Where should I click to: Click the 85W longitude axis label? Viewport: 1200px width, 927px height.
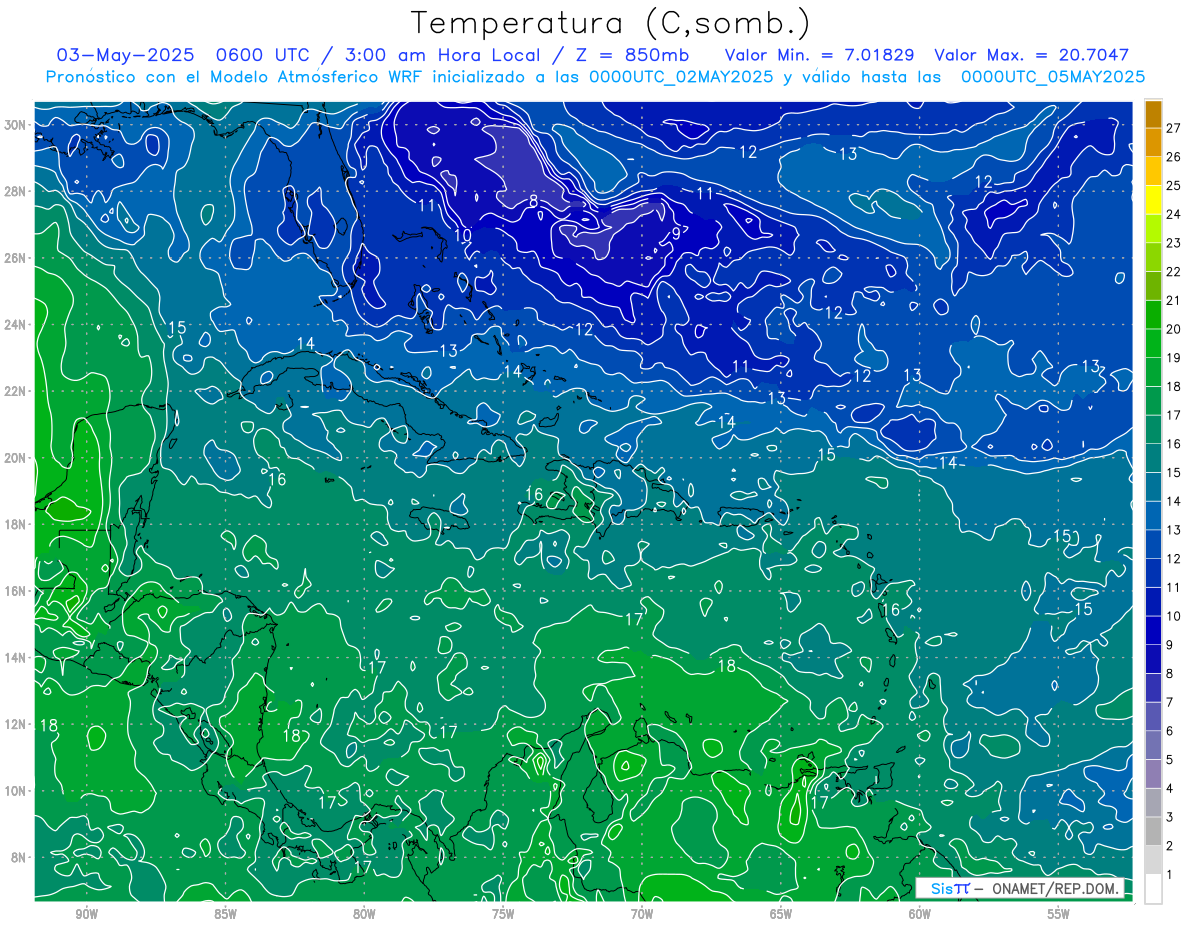[226, 914]
